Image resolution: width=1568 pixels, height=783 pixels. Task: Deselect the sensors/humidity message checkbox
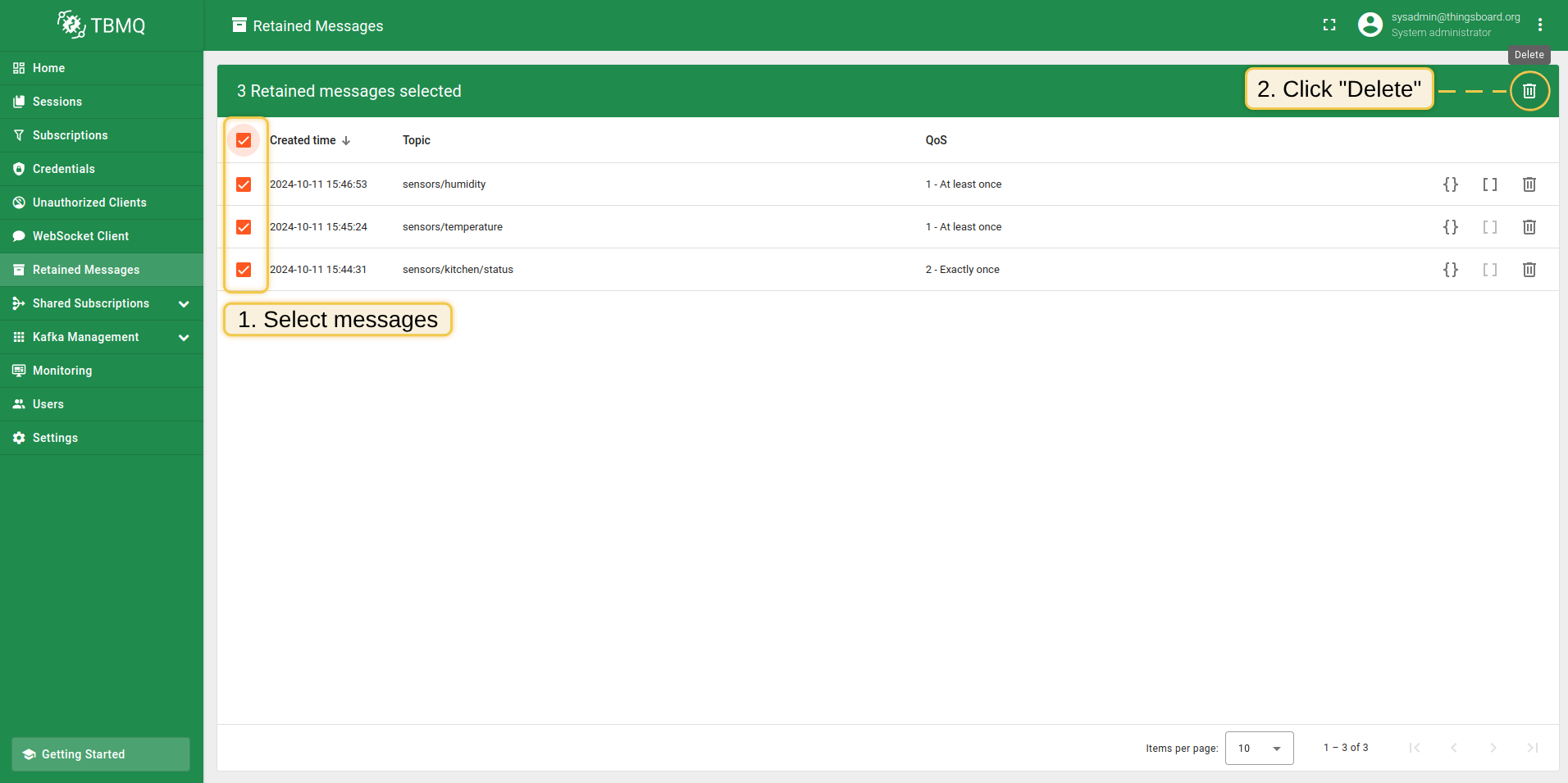tap(244, 184)
